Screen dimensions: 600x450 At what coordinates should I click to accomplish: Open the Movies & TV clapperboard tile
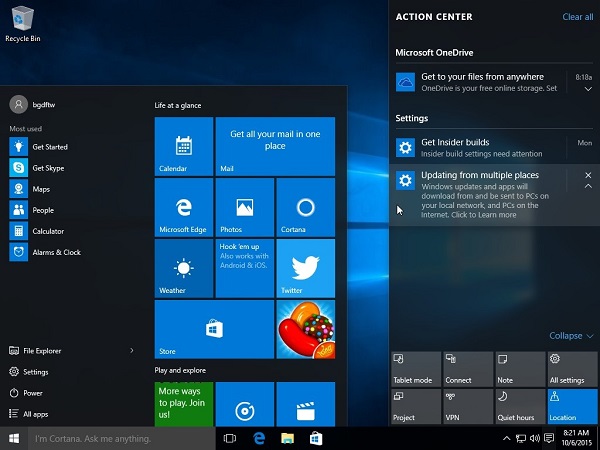pos(306,404)
